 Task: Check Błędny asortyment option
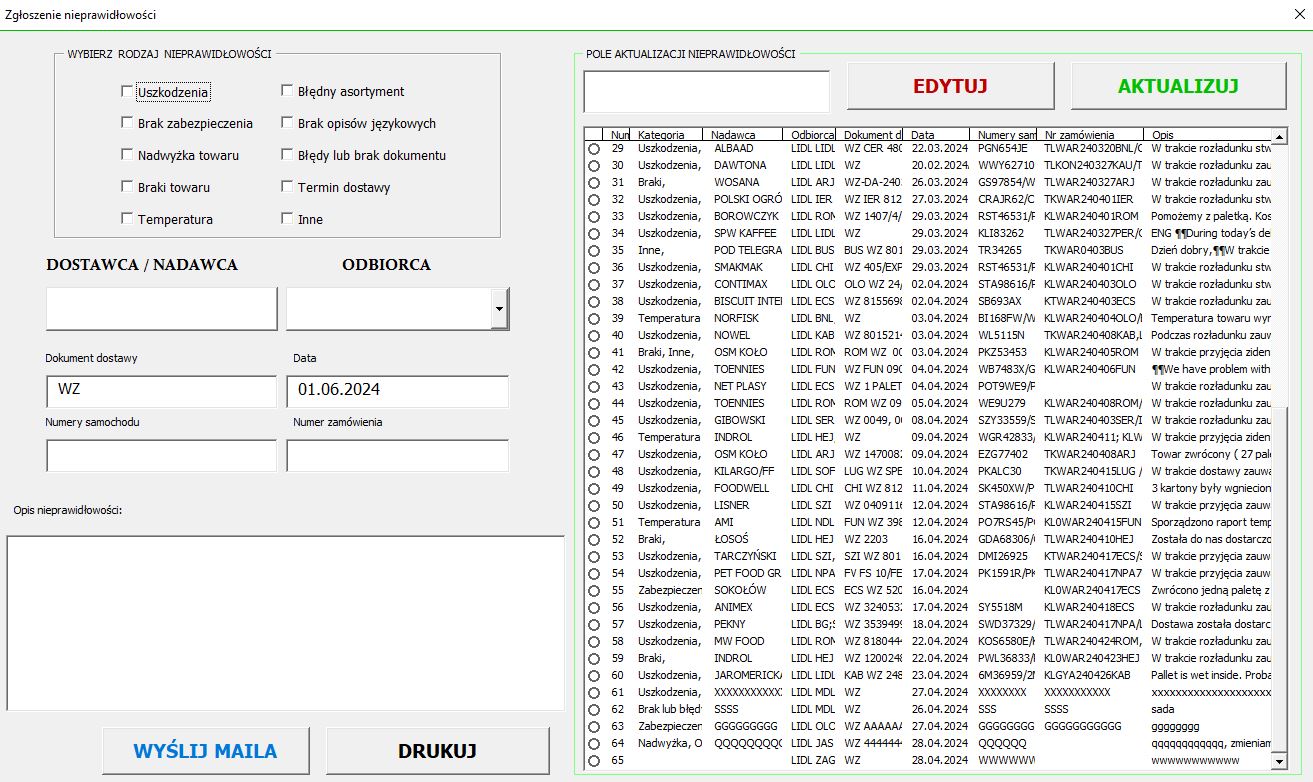(287, 91)
